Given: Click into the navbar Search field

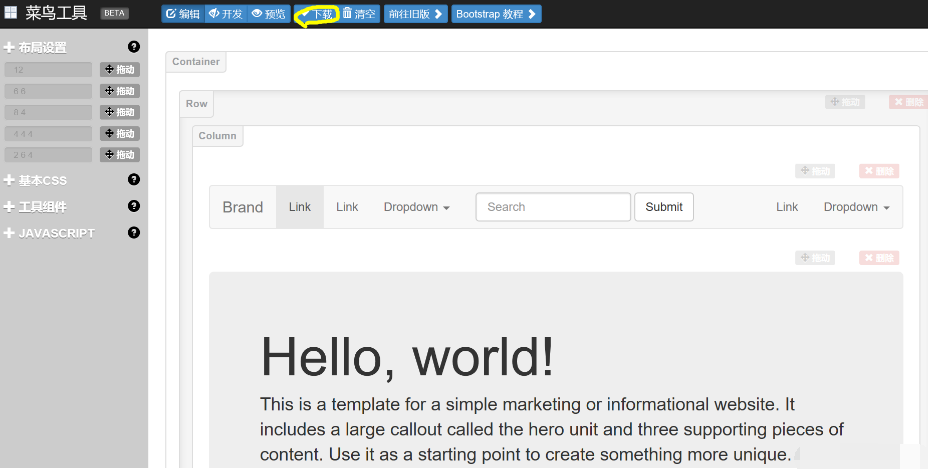Looking at the screenshot, I should coord(552,207).
